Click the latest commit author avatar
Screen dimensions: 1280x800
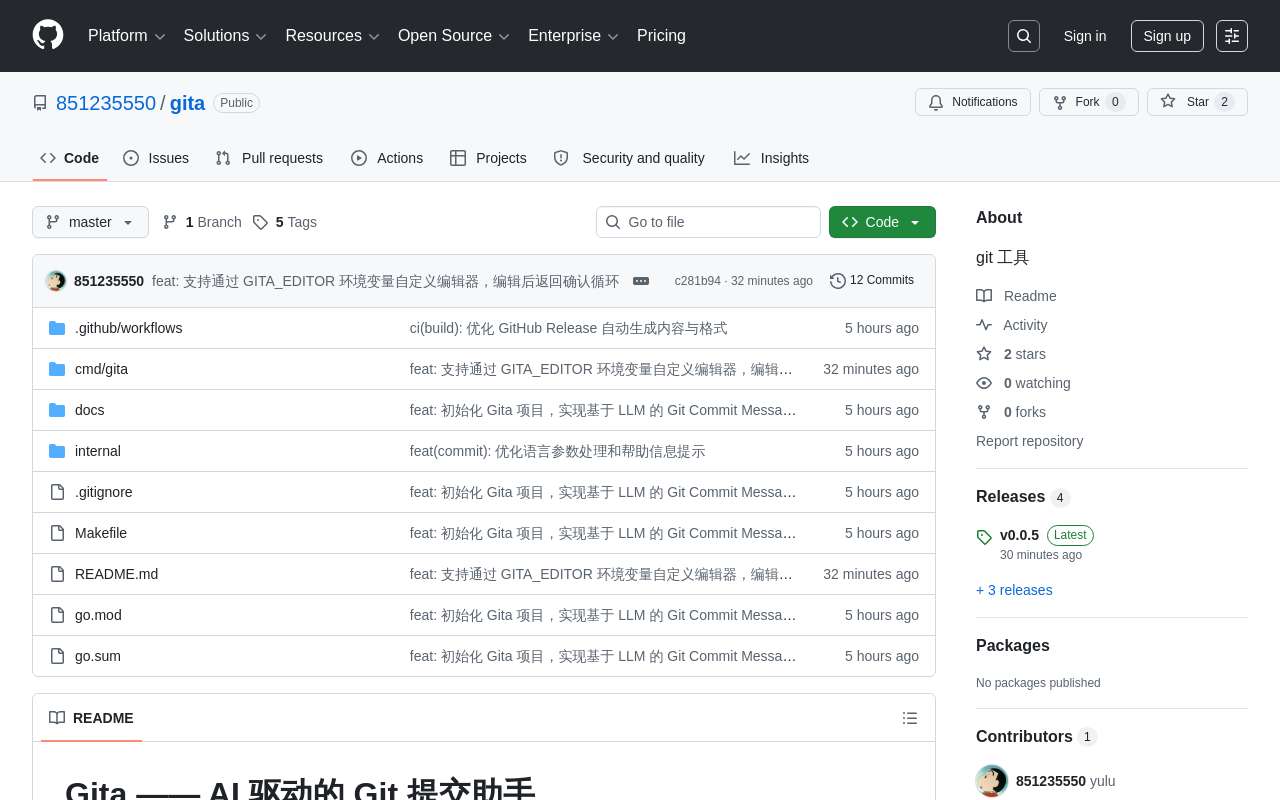pos(56,281)
